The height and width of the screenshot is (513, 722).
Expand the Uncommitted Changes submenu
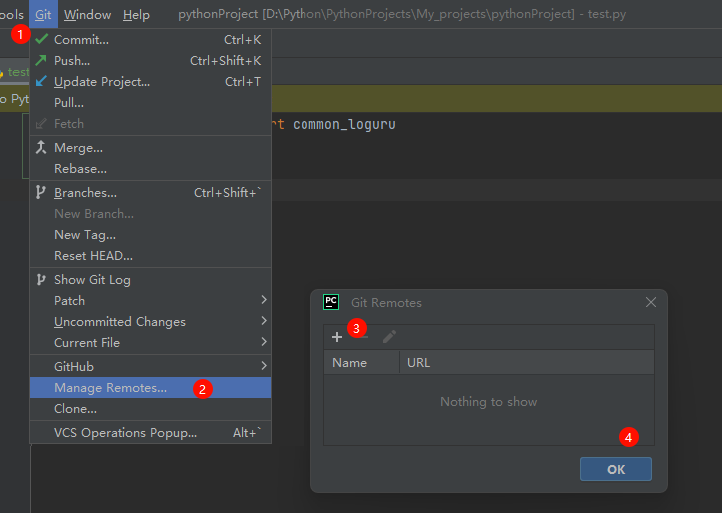click(151, 322)
